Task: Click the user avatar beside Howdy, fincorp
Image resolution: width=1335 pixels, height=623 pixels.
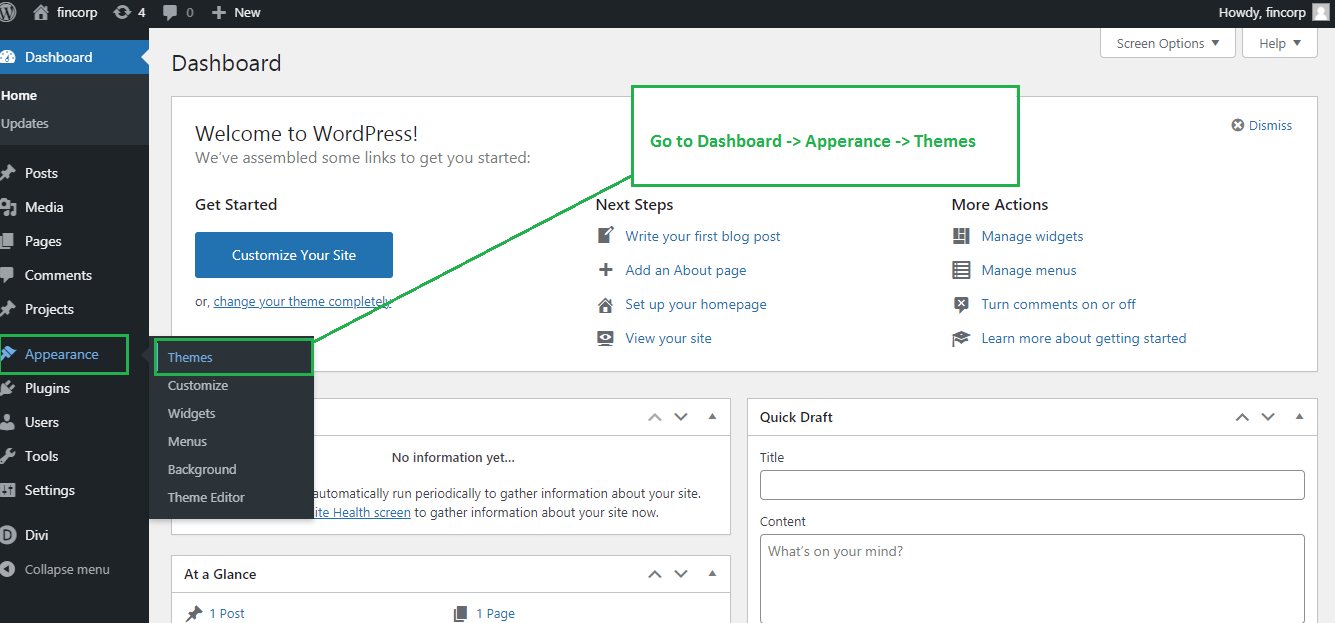Action: point(1321,13)
